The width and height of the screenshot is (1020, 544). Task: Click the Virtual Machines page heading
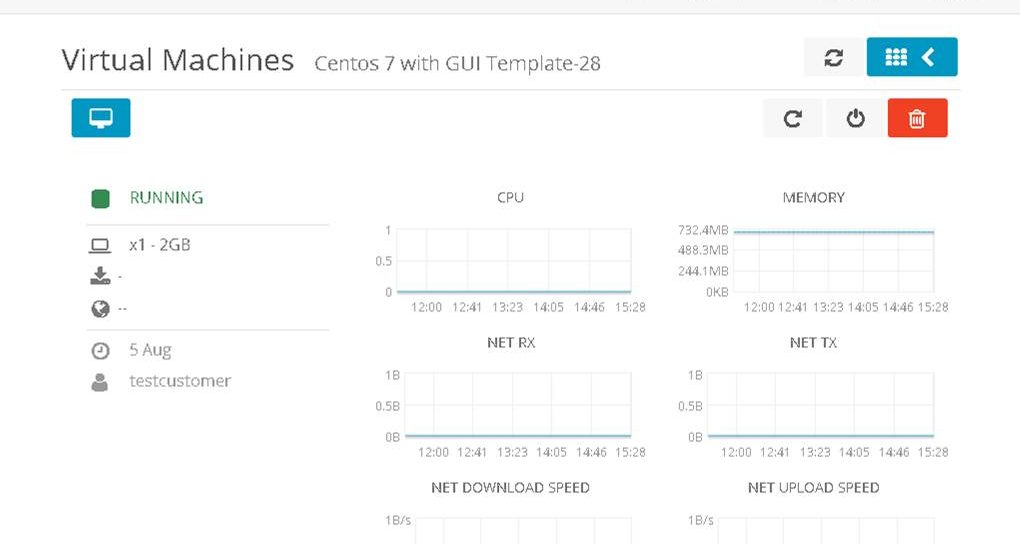point(178,60)
